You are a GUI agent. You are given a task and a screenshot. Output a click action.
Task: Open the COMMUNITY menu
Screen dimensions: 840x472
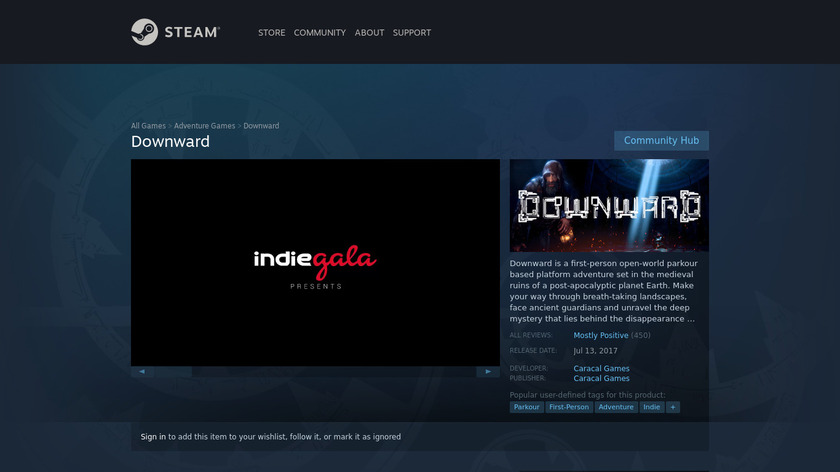pyautogui.click(x=320, y=33)
